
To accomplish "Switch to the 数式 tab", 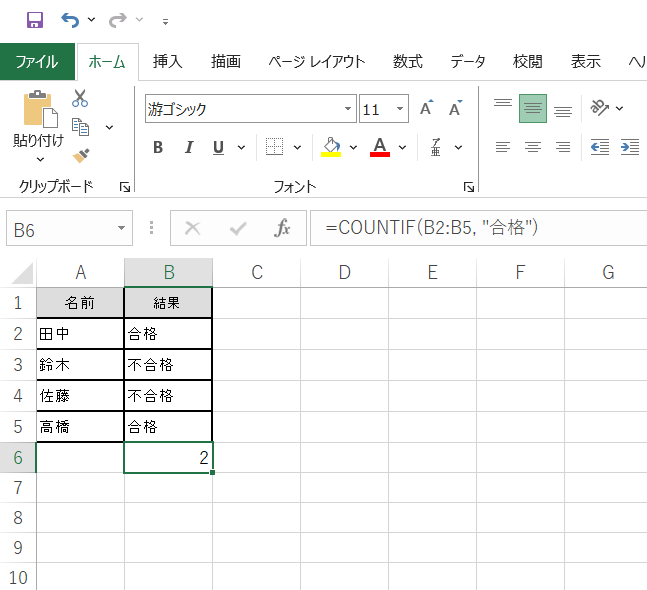I will (x=407, y=62).
